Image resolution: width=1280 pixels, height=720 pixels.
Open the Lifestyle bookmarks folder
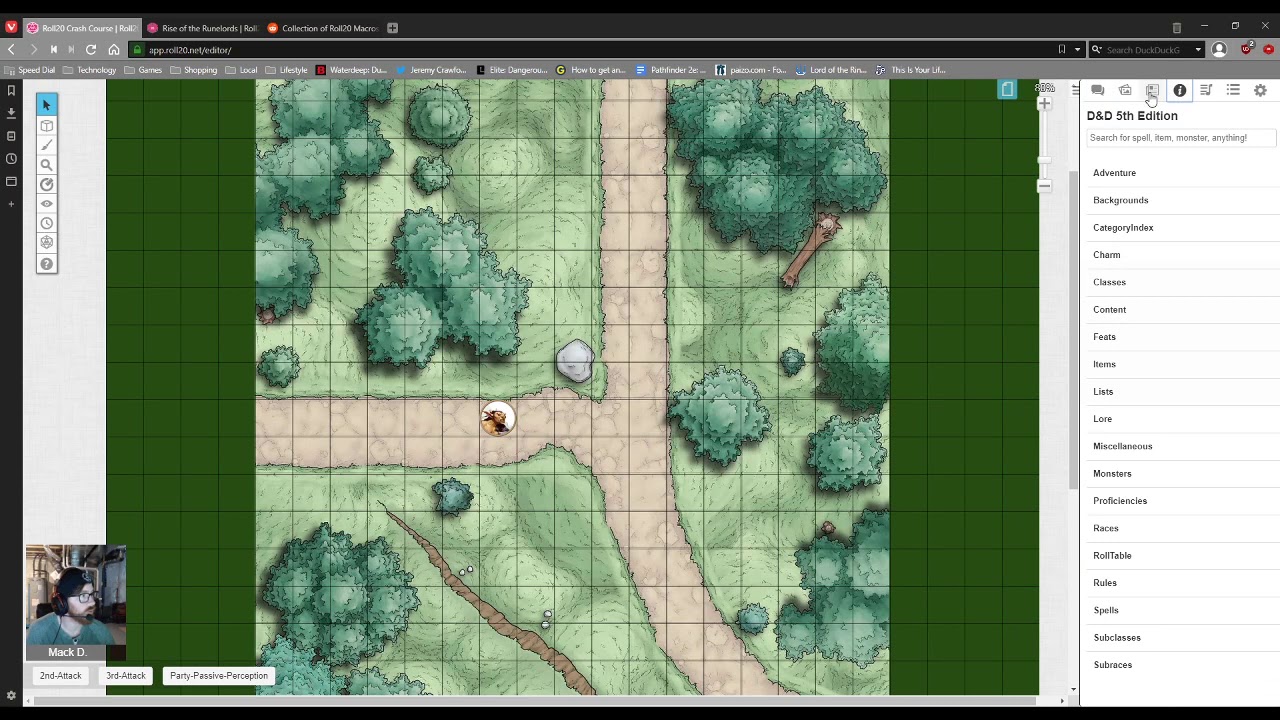(286, 70)
